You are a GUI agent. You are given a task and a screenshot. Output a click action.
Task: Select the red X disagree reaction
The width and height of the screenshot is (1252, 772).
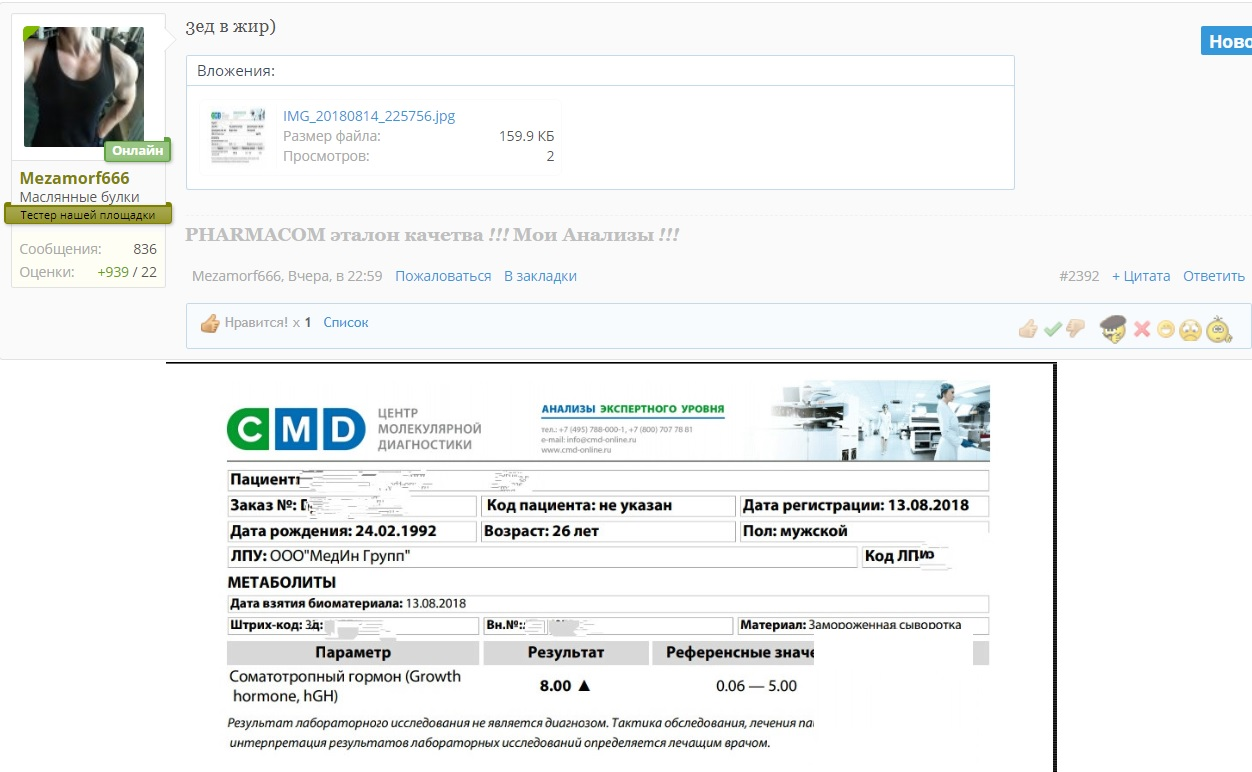1141,328
